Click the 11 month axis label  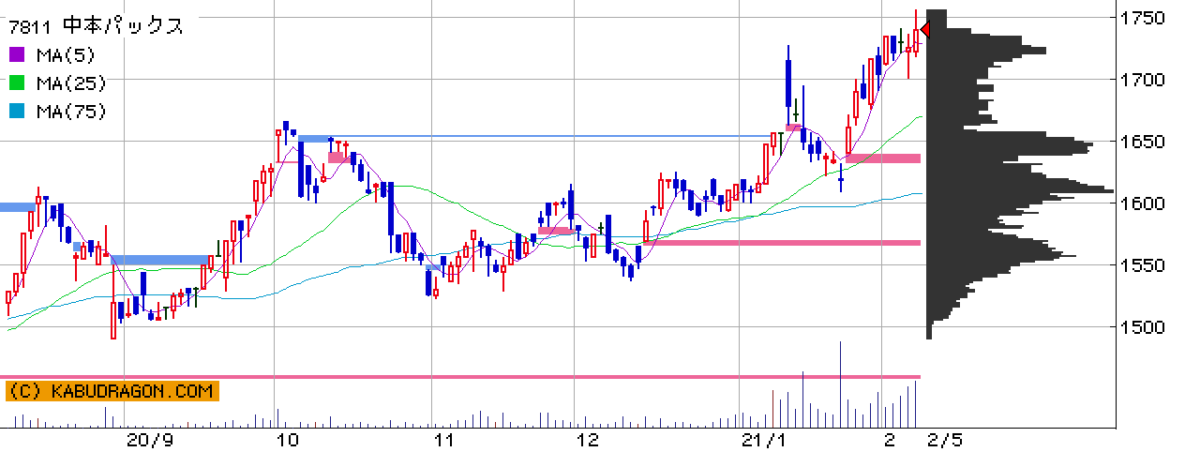point(443,440)
